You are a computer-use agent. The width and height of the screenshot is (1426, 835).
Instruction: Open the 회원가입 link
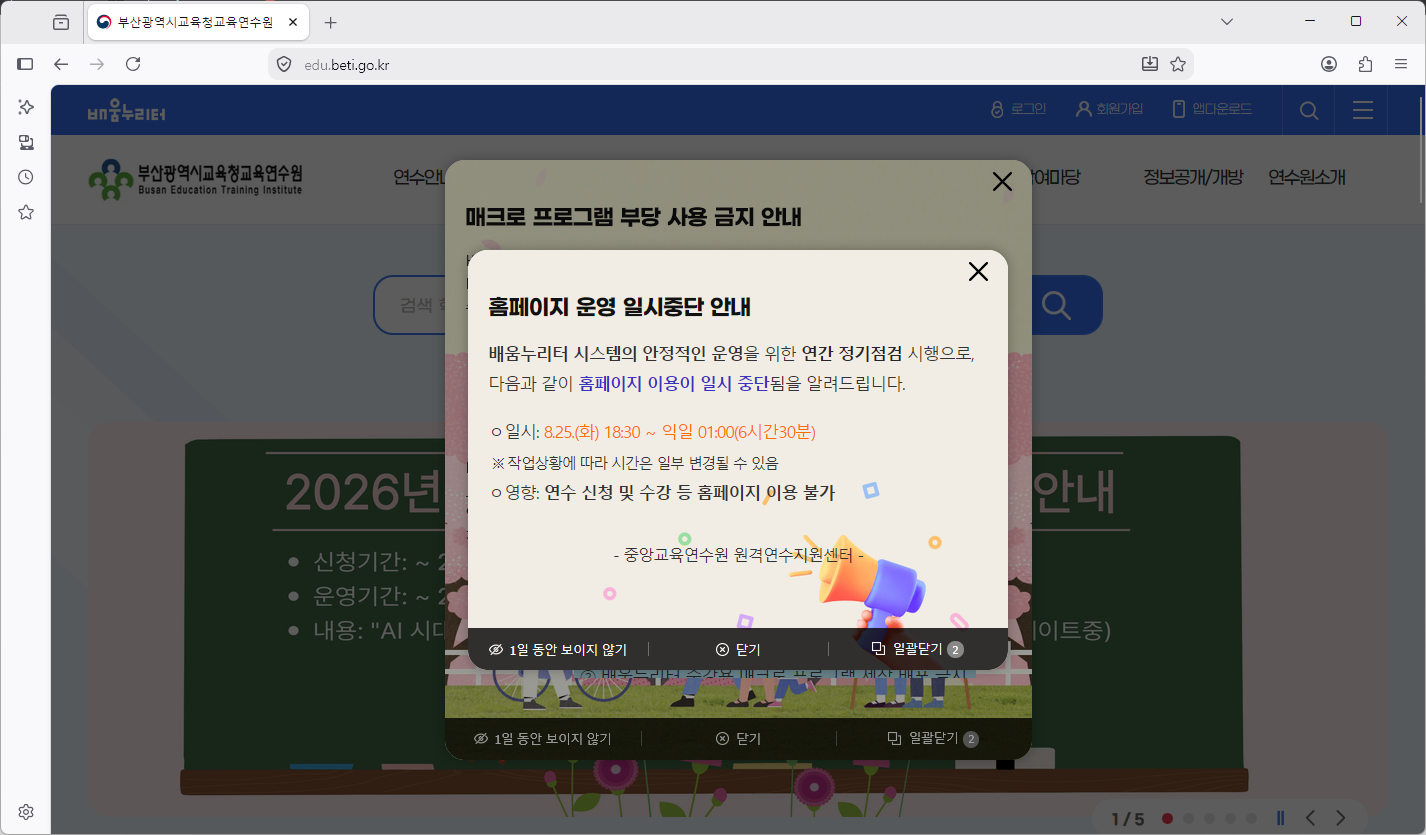[1109, 109]
